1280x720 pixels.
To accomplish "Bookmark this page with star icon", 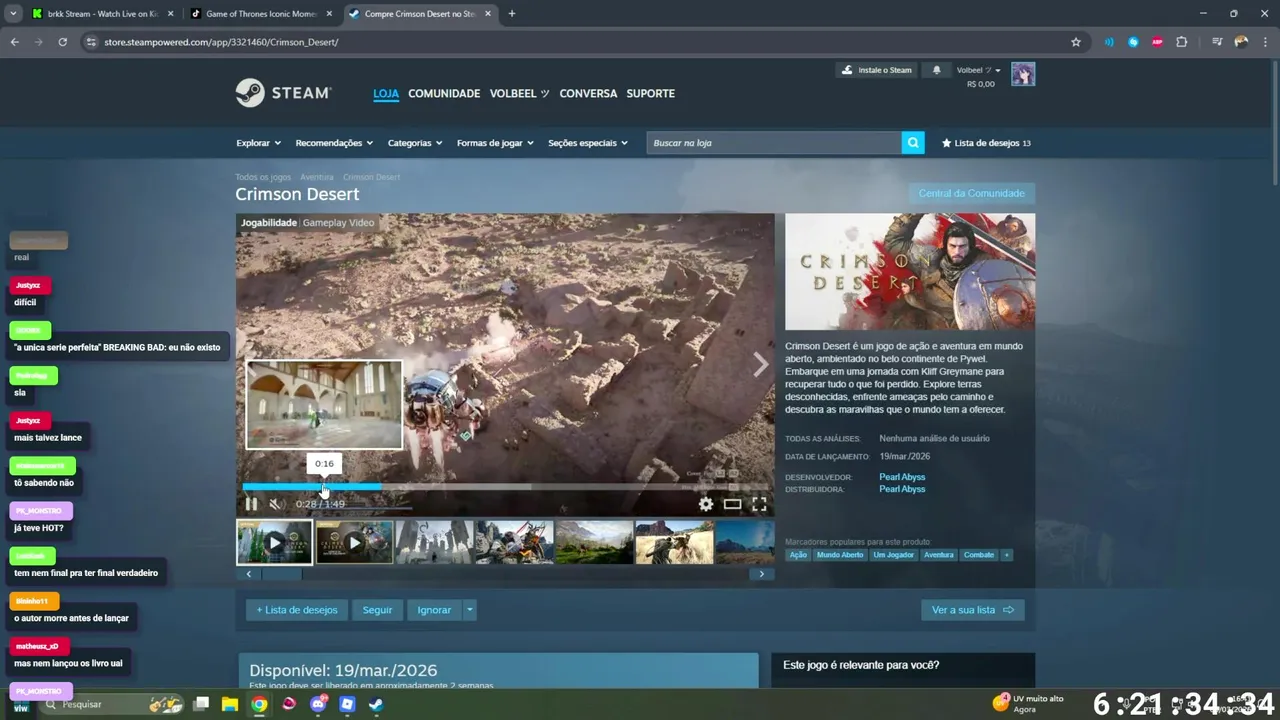I will [1076, 42].
